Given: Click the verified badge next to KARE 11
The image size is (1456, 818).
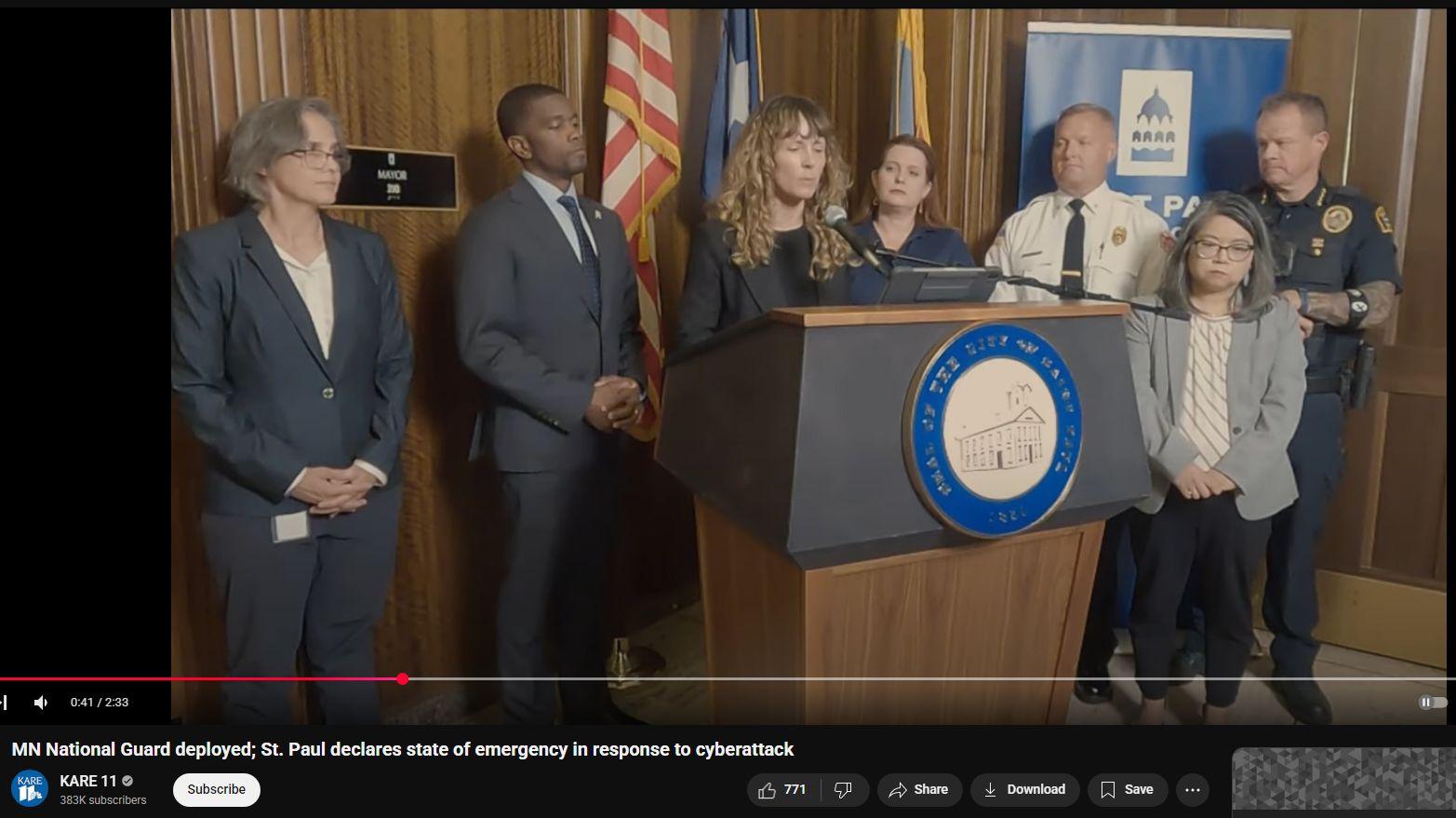Looking at the screenshot, I should 127,781.
